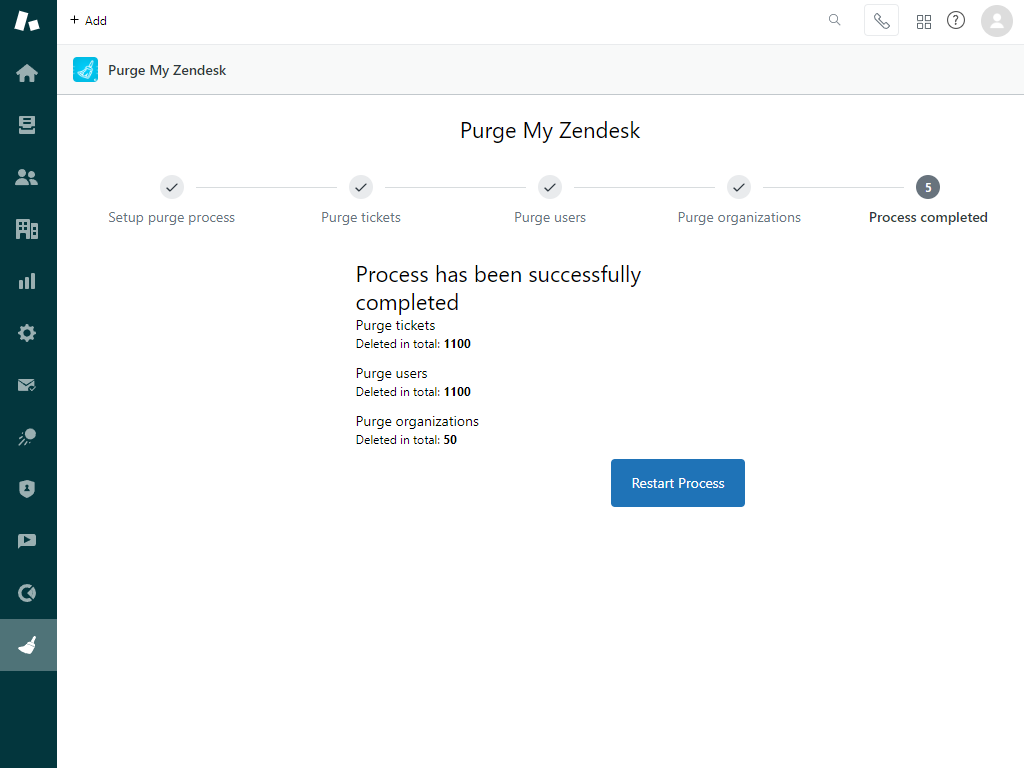1024x768 pixels.
Task: Open the apps grid icon in top bar
Action: tap(923, 20)
